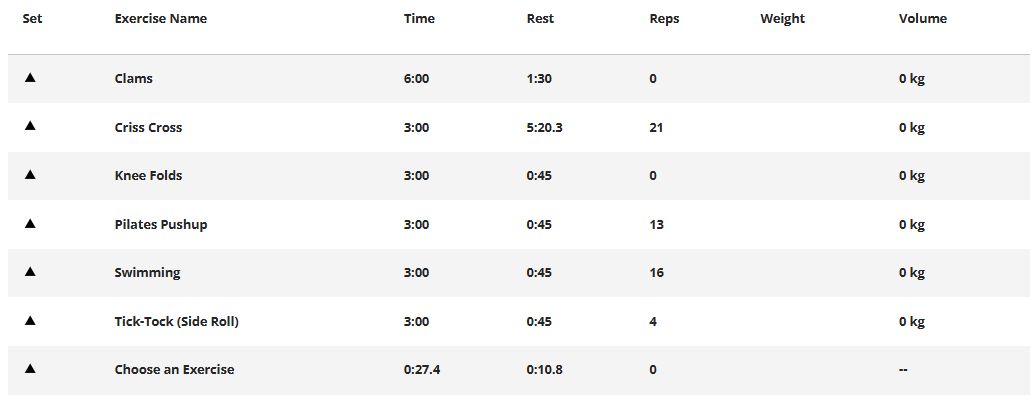Click the Pilates Pushup reps value 13
Screen dimensions: 1036x413
656,225
